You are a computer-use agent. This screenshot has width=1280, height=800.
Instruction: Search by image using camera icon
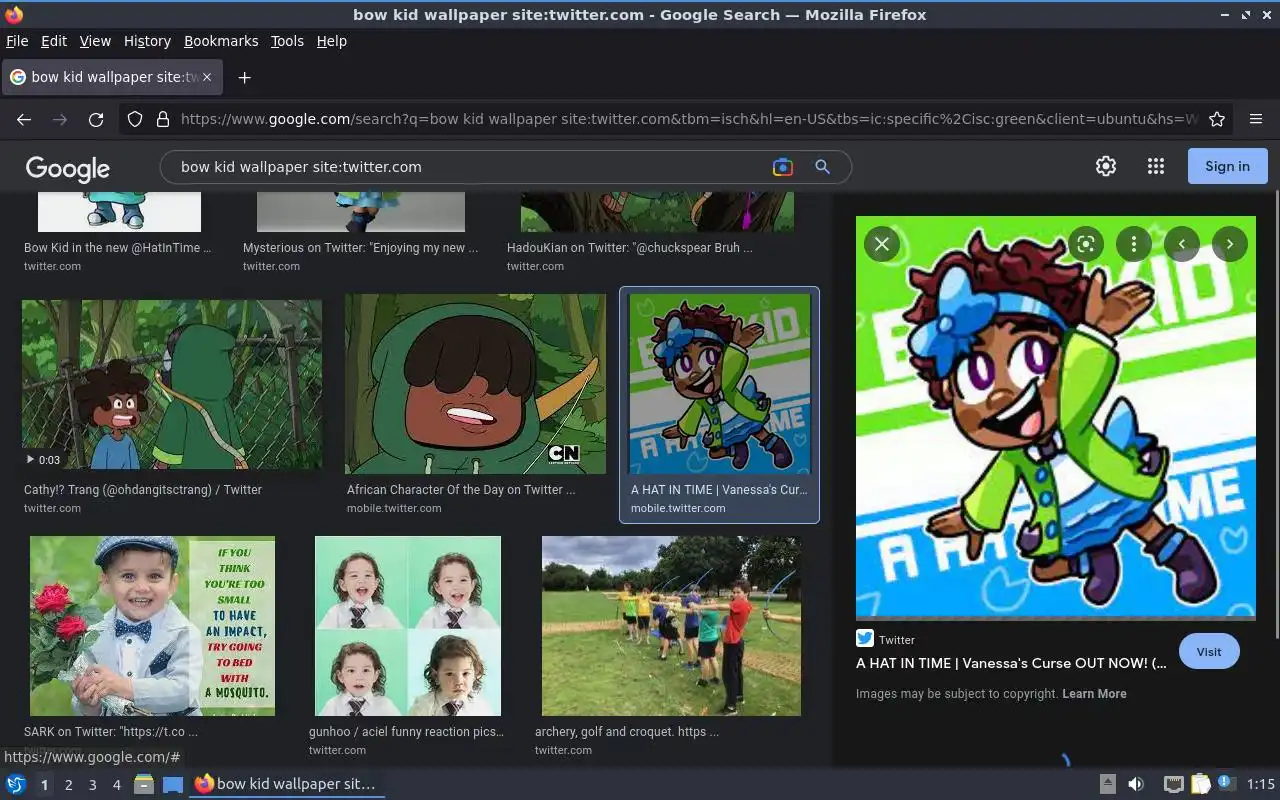pyautogui.click(x=783, y=167)
